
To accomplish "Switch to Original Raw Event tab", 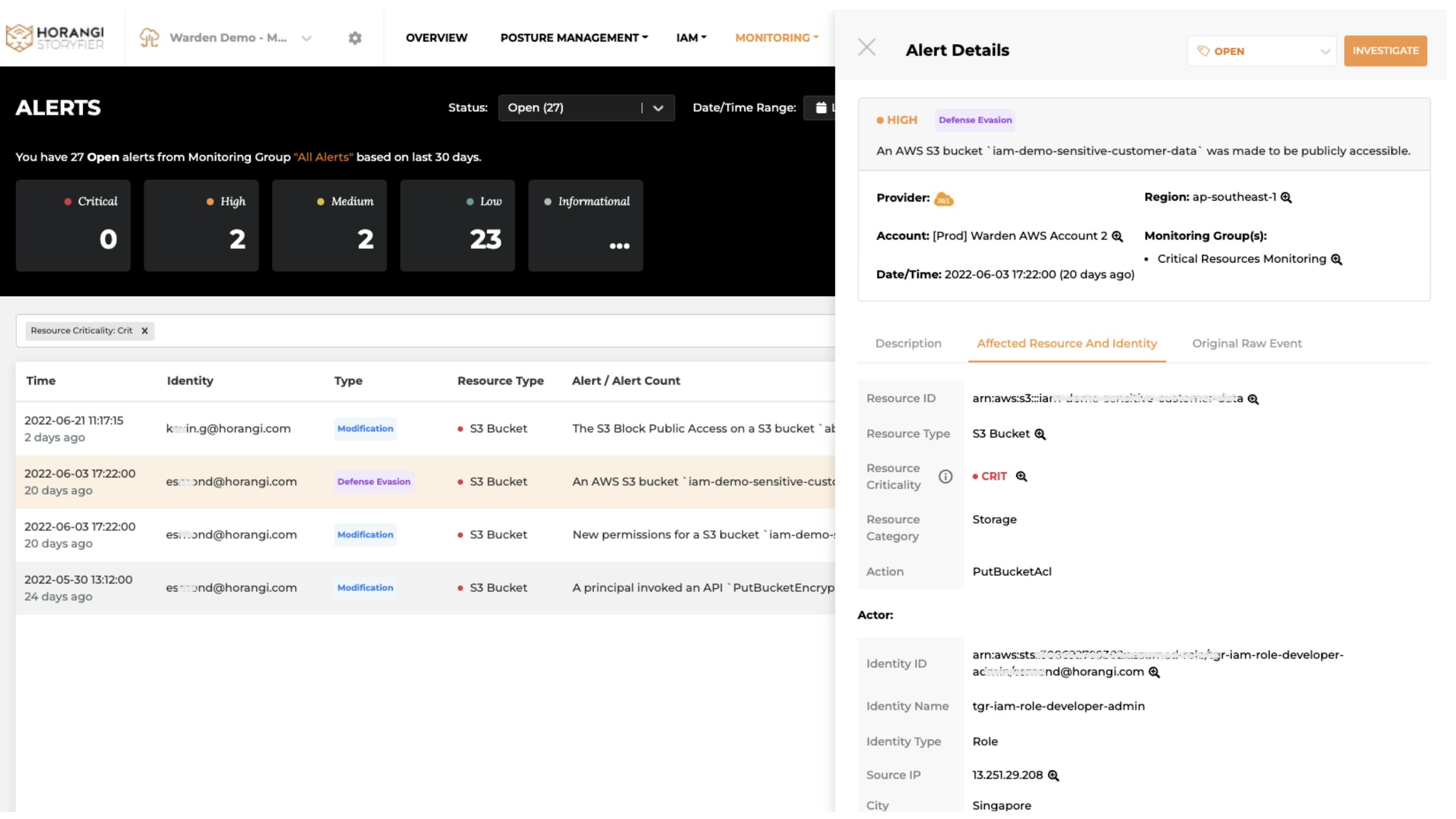I will [1246, 343].
